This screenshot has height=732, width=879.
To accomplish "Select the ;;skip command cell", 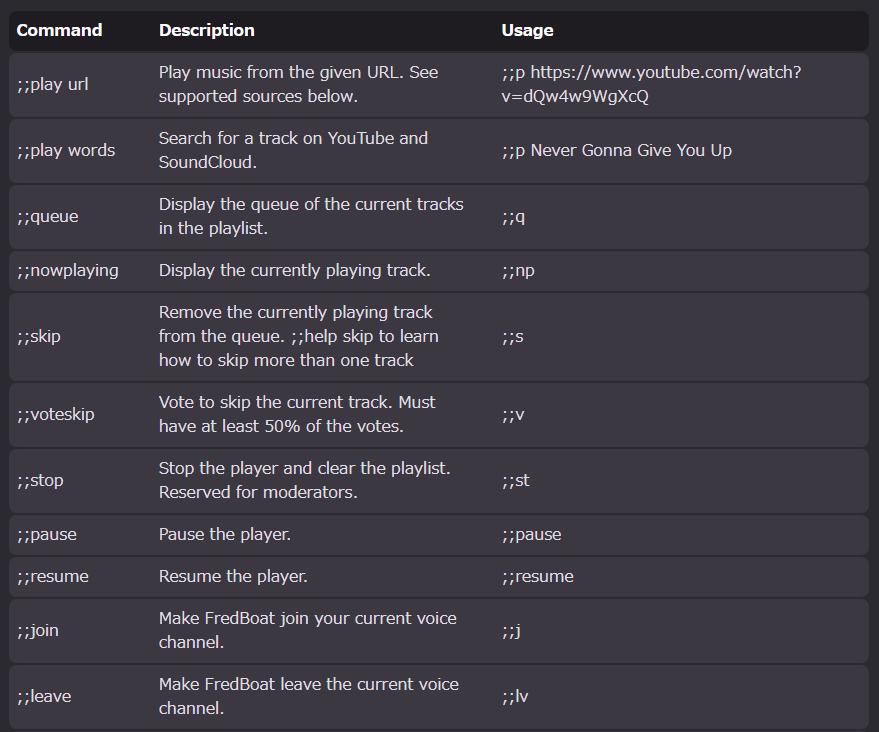I will point(39,336).
